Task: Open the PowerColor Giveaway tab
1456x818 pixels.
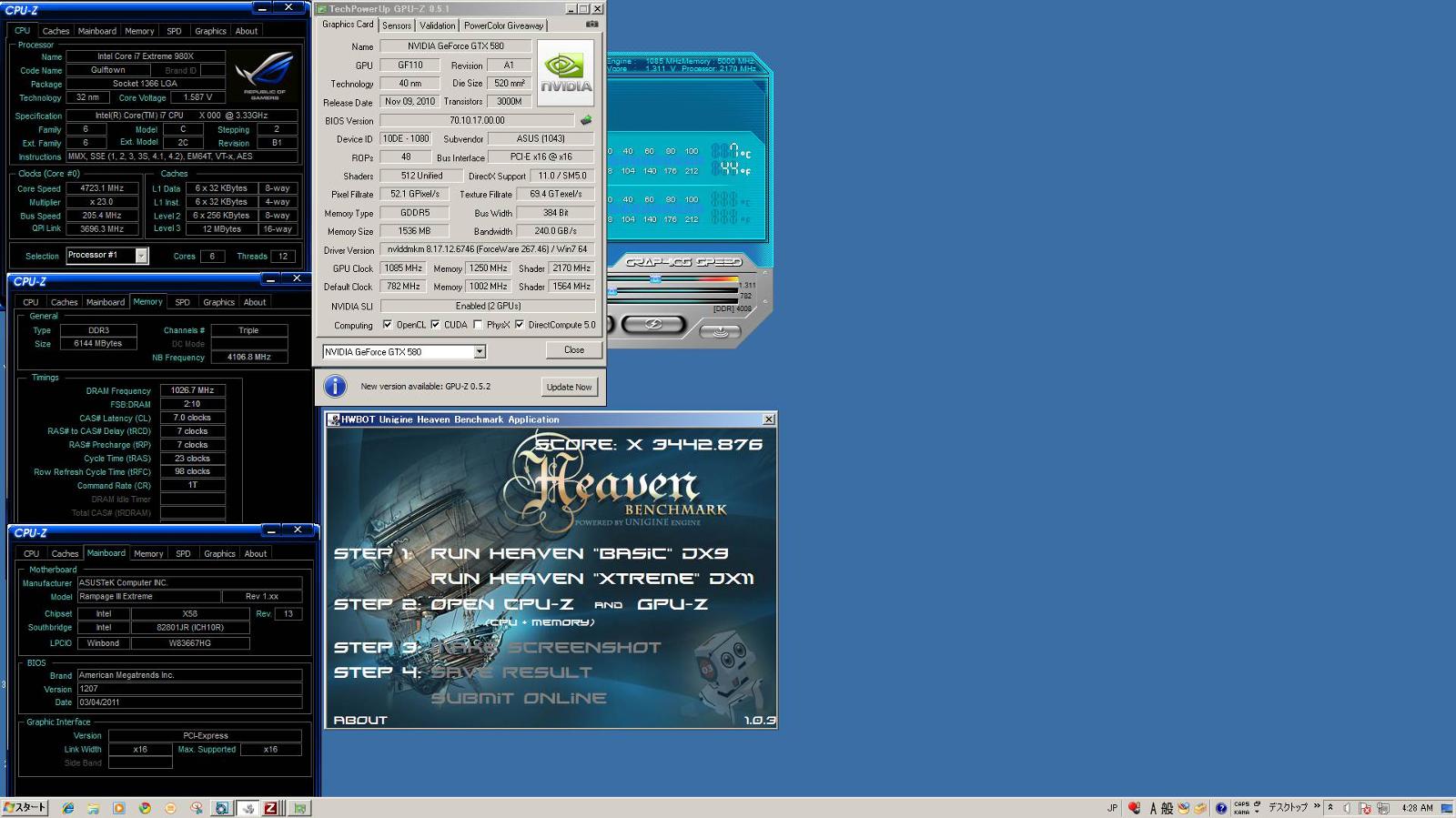Action: click(503, 25)
